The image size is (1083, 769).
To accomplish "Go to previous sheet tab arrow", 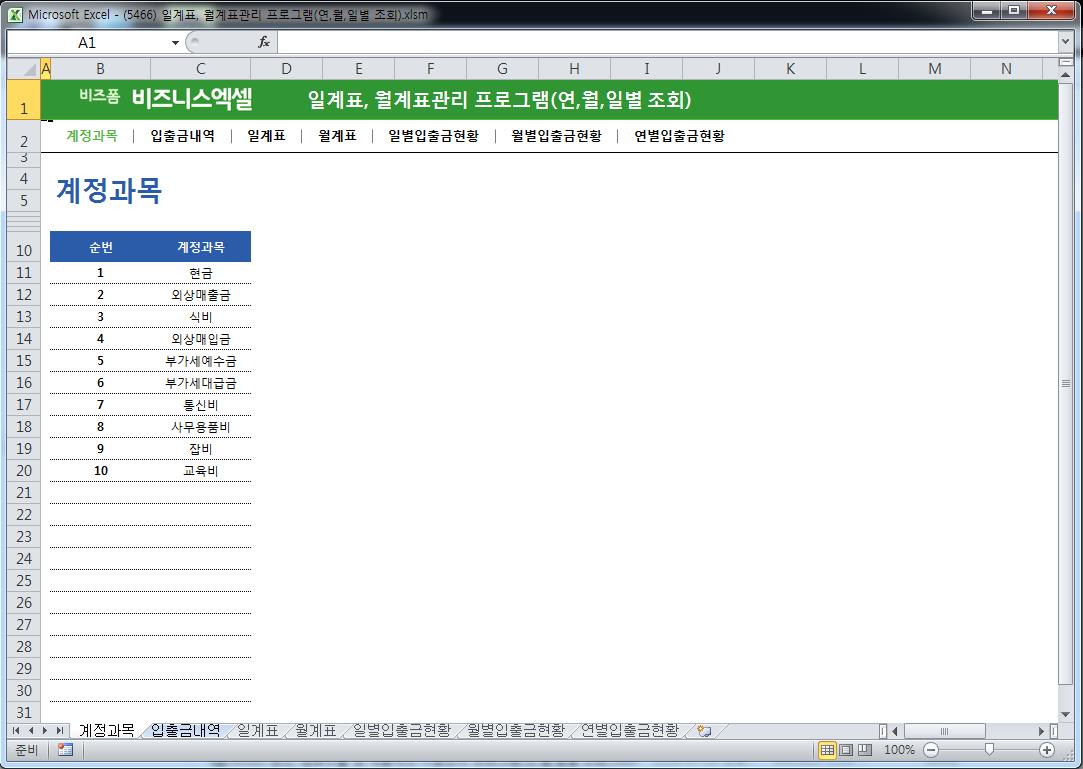I will [x=30, y=730].
